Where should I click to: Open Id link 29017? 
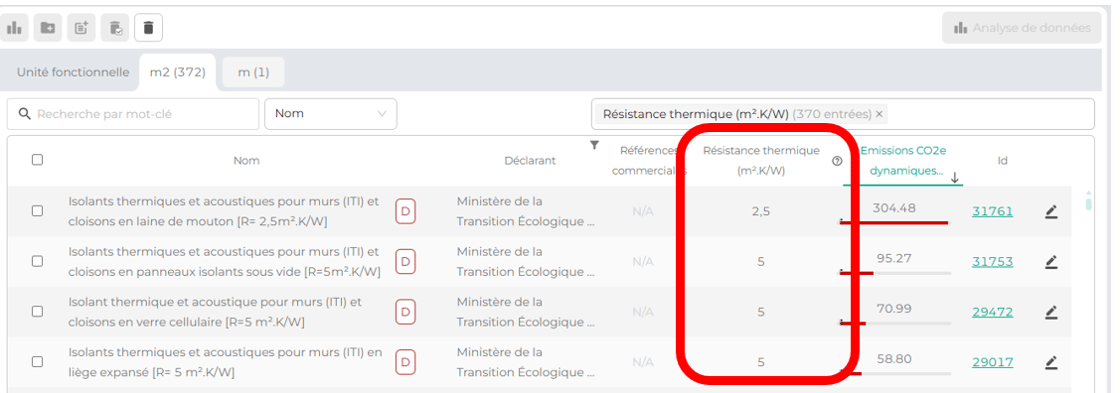click(x=992, y=362)
